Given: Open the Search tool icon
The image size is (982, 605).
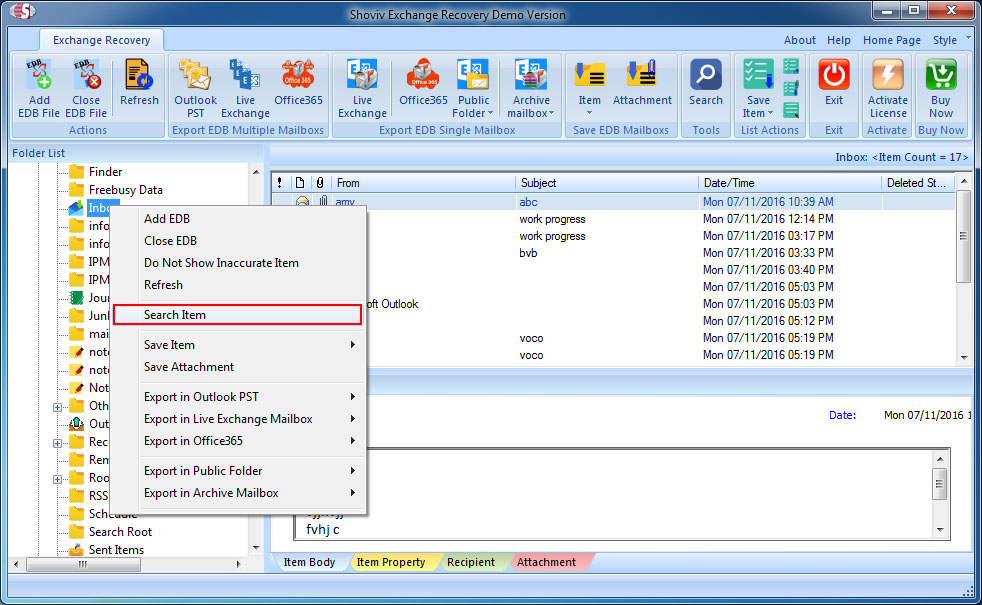Looking at the screenshot, I should tap(705, 78).
